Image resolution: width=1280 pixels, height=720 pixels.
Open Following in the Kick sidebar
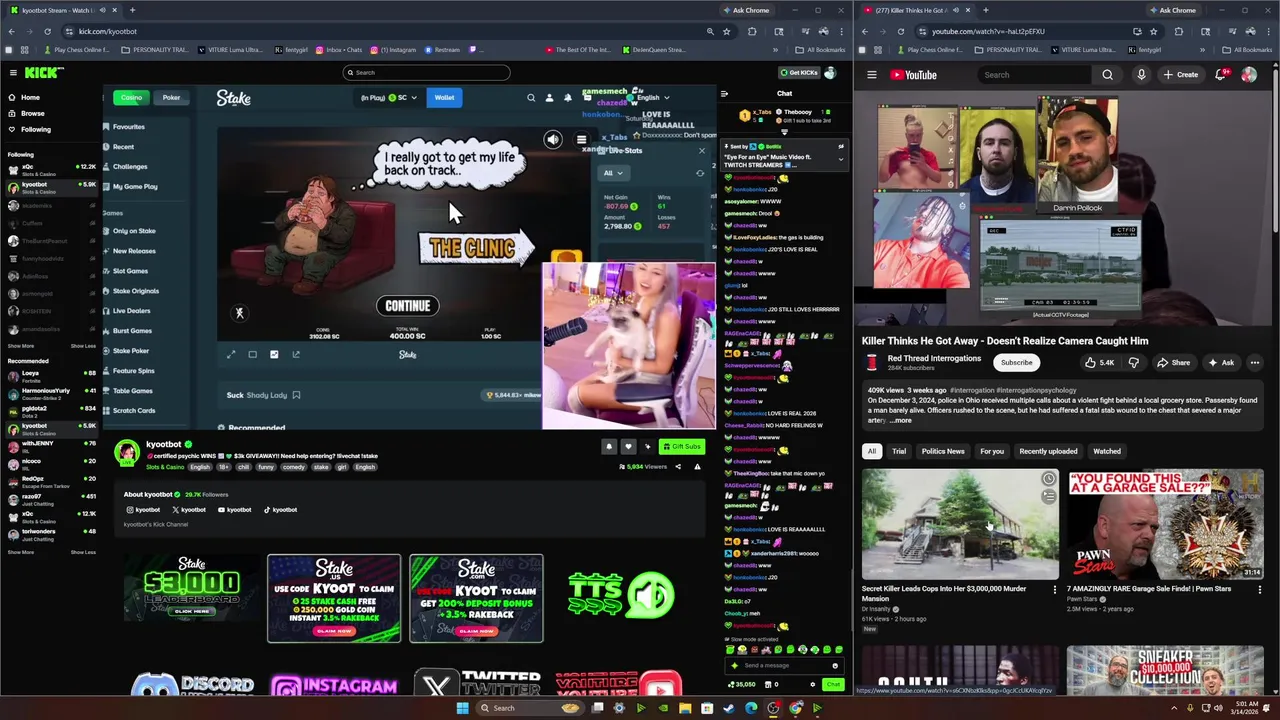(x=35, y=129)
